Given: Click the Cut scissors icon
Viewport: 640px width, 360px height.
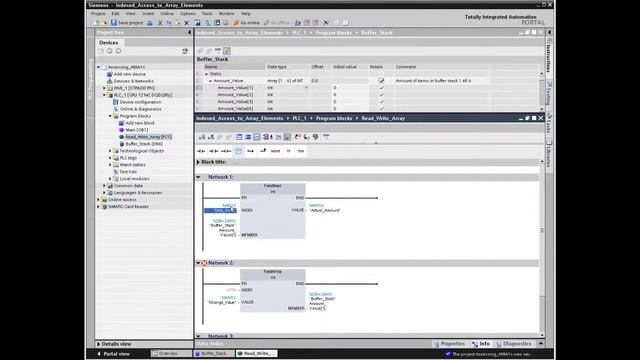Looking at the screenshot, I should [x=160, y=23].
